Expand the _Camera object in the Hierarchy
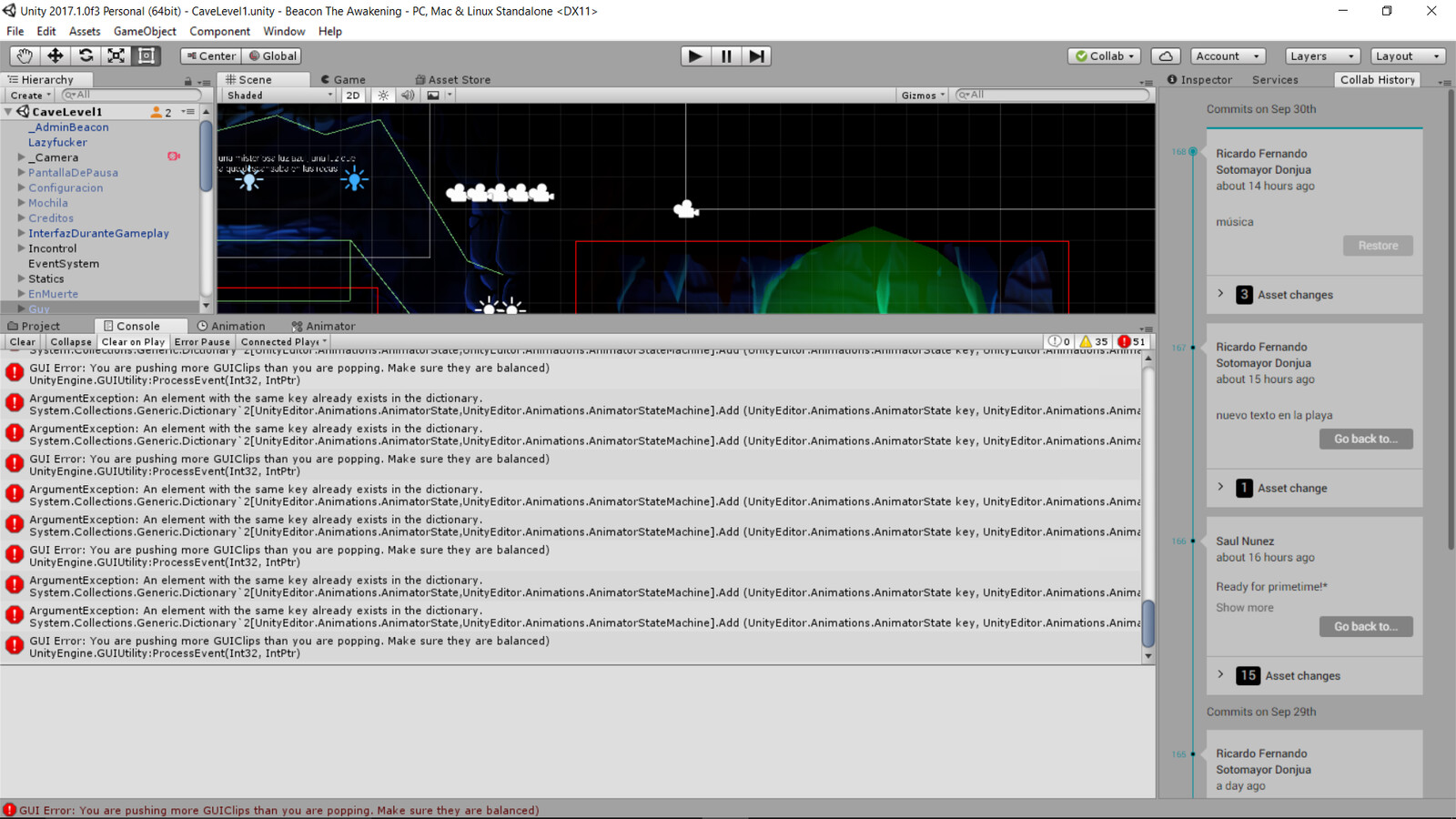The height and width of the screenshot is (819, 1456). coord(20,157)
